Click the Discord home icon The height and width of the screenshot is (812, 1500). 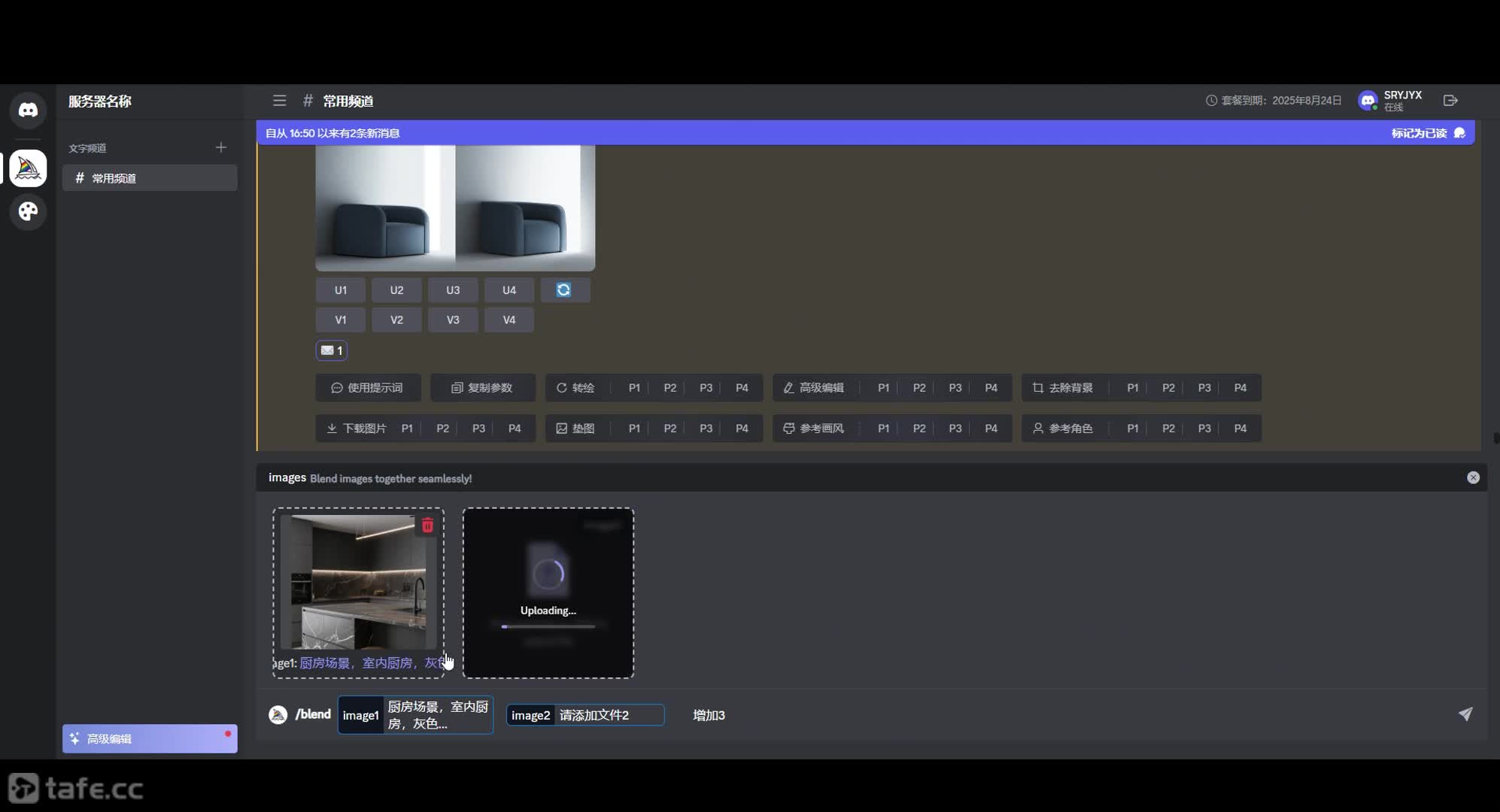(x=28, y=111)
